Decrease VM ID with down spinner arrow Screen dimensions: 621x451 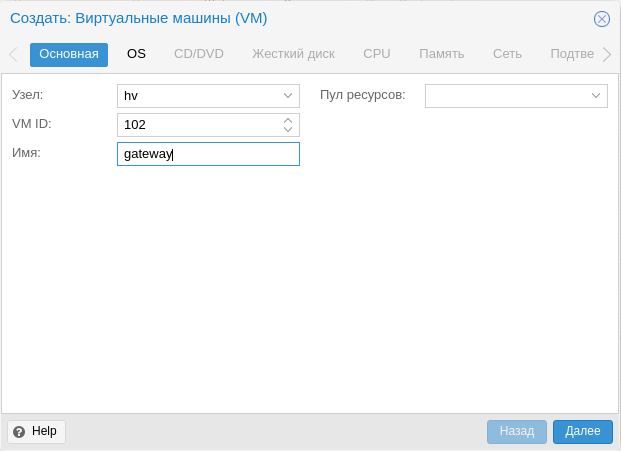288,129
